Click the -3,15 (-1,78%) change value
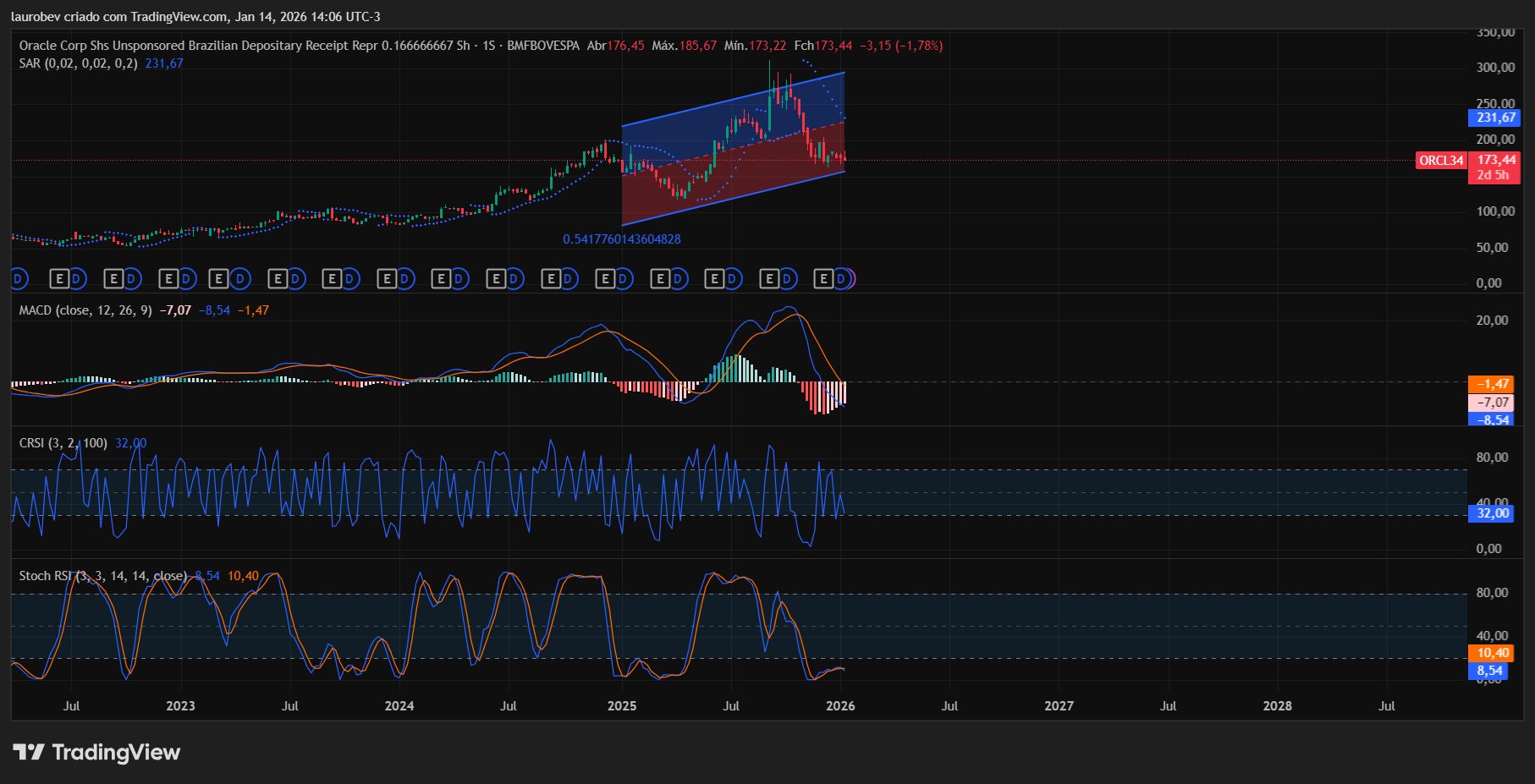1535x784 pixels. tap(901, 46)
